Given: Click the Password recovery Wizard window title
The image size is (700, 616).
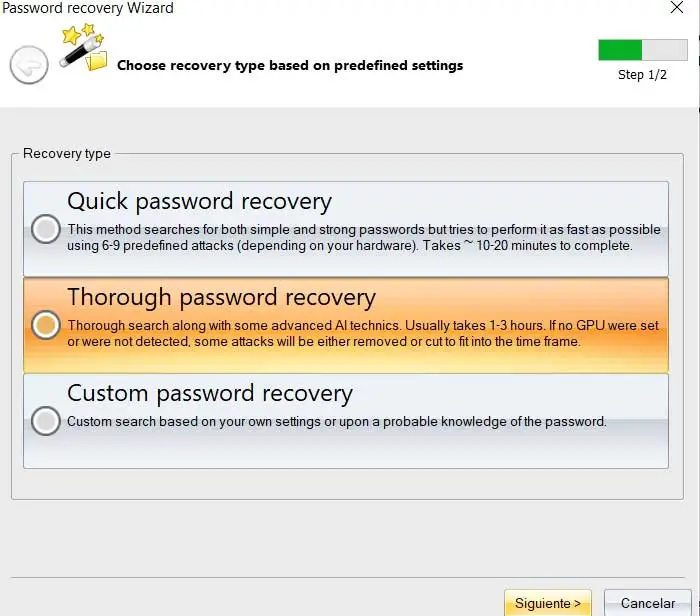Looking at the screenshot, I should pos(88,8).
